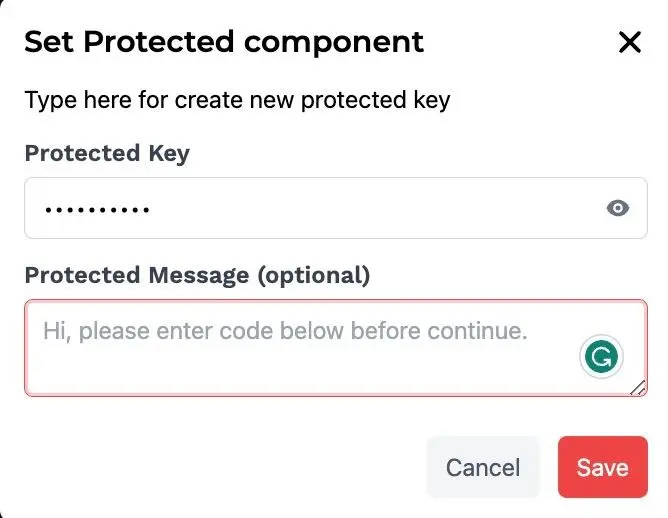Click the "Hi, please enter code" placeholder
Screen dimensions: 668x518
pyautogui.click(x=284, y=330)
